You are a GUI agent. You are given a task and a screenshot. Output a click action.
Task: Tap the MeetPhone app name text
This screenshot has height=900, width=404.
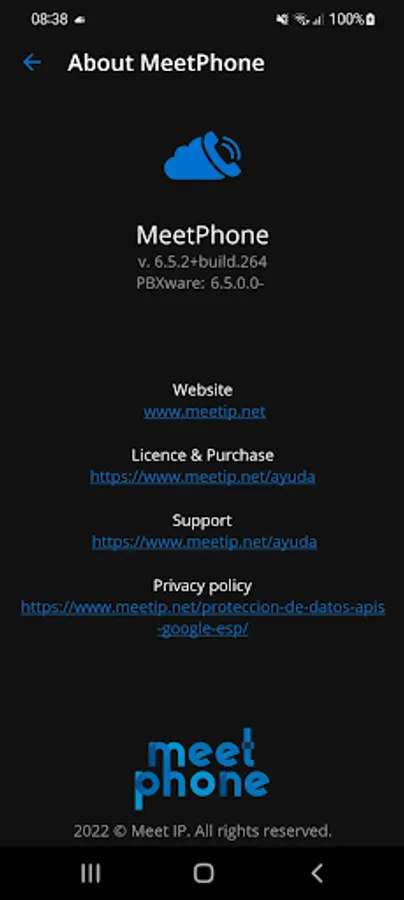202,235
